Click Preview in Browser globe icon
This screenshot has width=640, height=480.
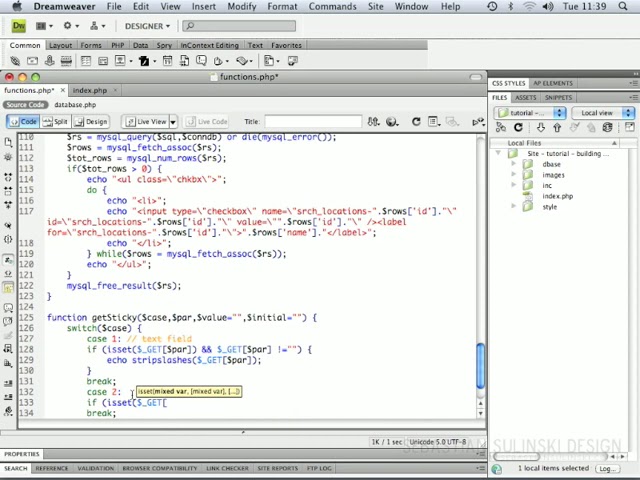click(391, 122)
